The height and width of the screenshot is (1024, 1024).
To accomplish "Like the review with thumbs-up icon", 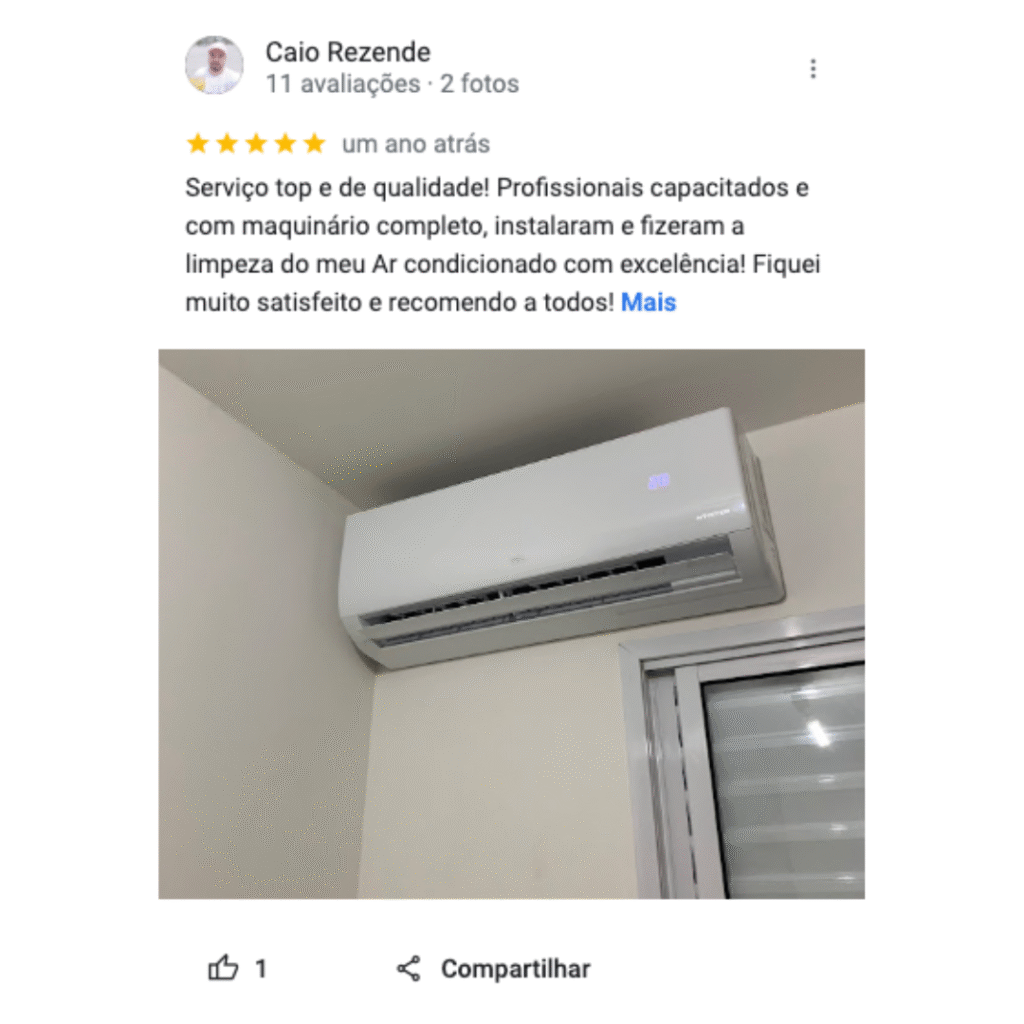I will pyautogui.click(x=223, y=968).
